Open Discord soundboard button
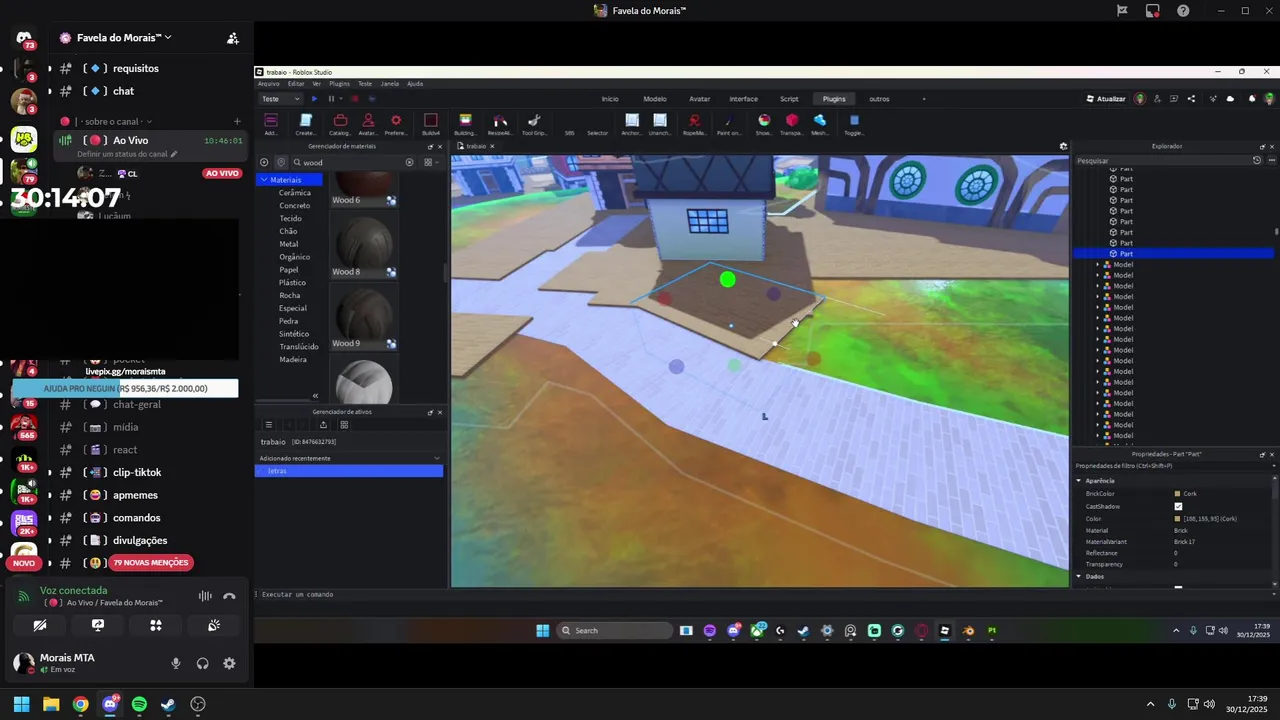 coord(214,625)
